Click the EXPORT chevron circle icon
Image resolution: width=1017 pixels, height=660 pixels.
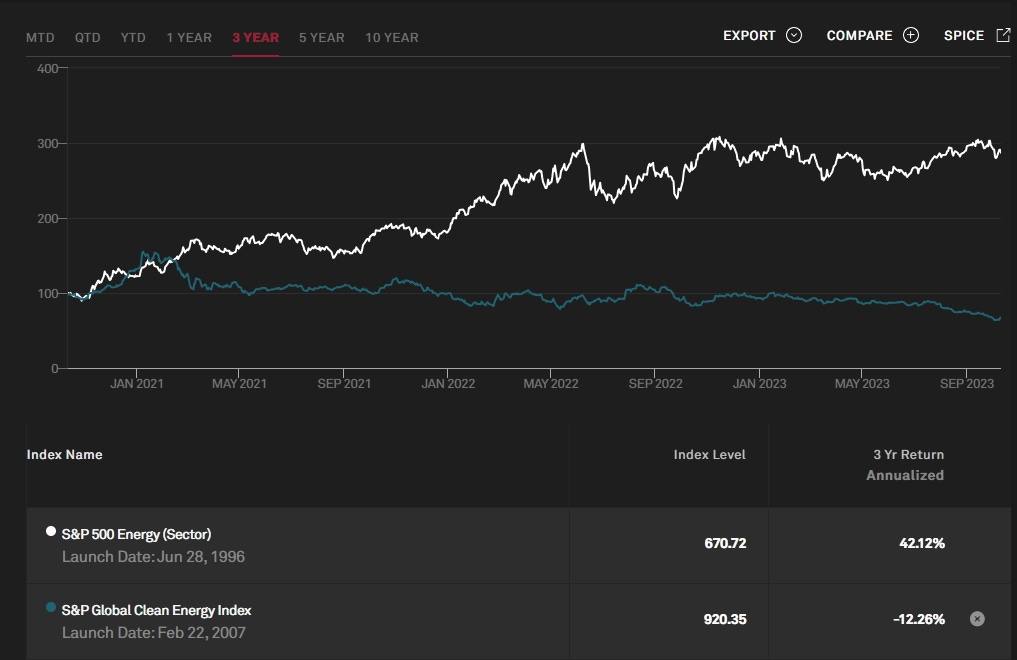tap(794, 35)
